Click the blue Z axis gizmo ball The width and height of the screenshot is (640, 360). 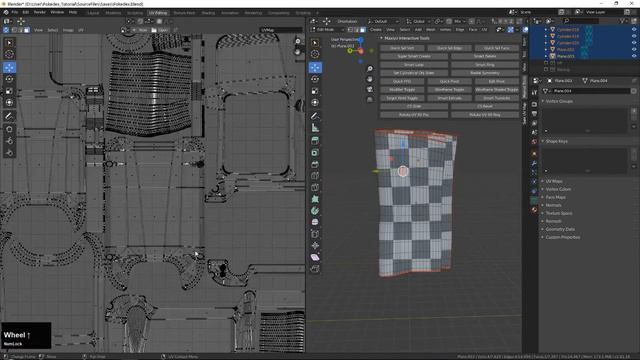click(x=361, y=40)
